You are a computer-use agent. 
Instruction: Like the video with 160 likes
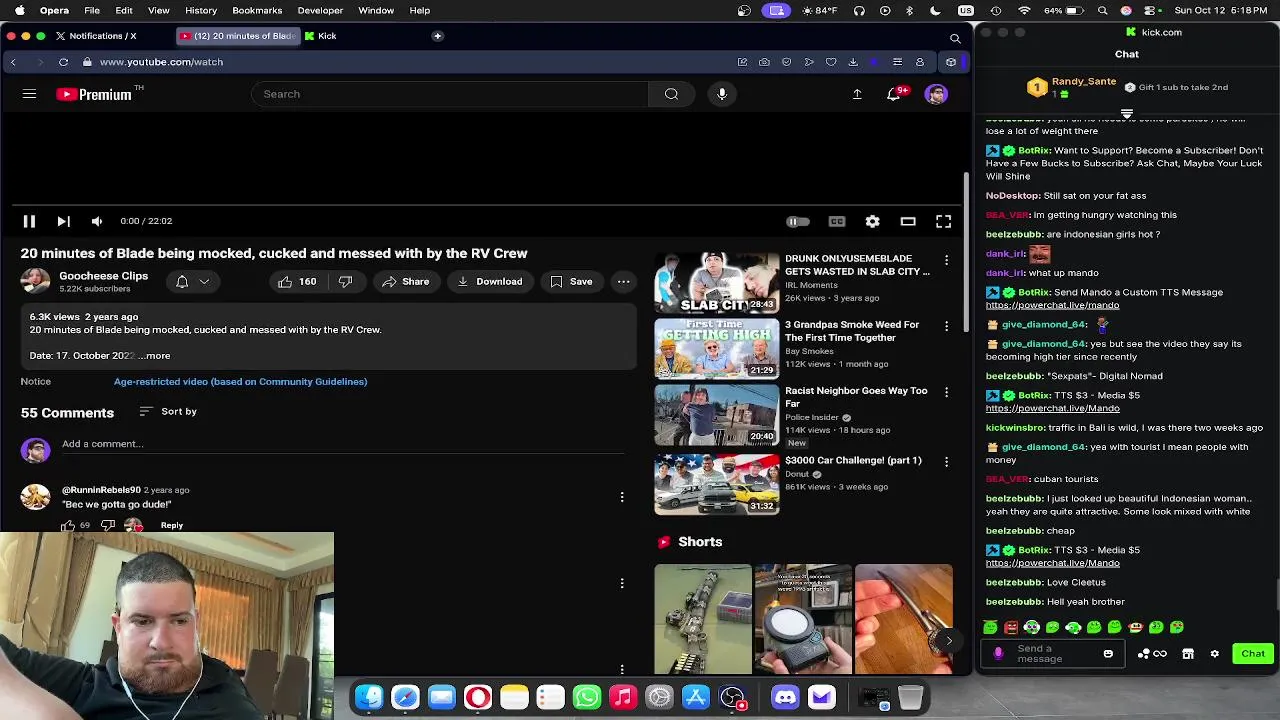[x=298, y=282]
